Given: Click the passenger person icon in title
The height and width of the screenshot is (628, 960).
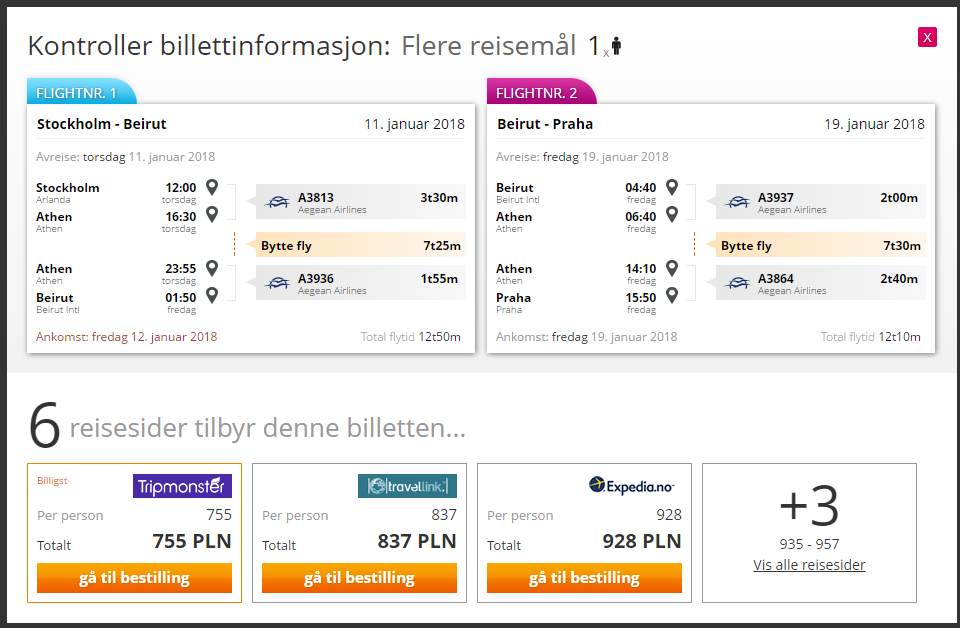Looking at the screenshot, I should click(x=616, y=46).
